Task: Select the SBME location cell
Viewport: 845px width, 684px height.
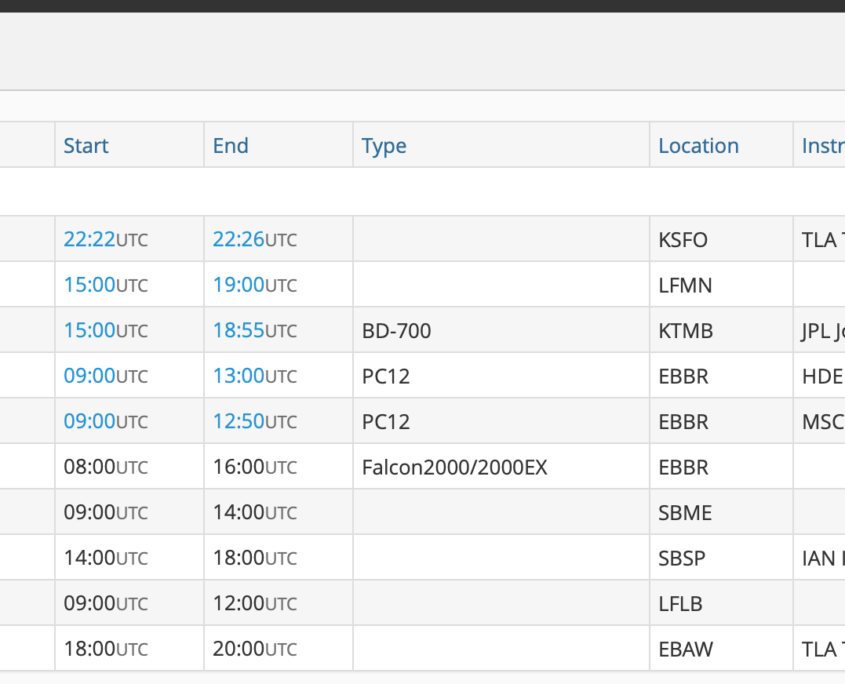Action: [x=685, y=513]
